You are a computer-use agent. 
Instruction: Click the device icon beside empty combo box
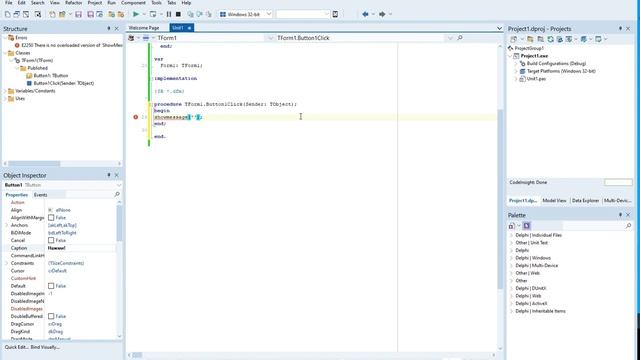[335, 14]
